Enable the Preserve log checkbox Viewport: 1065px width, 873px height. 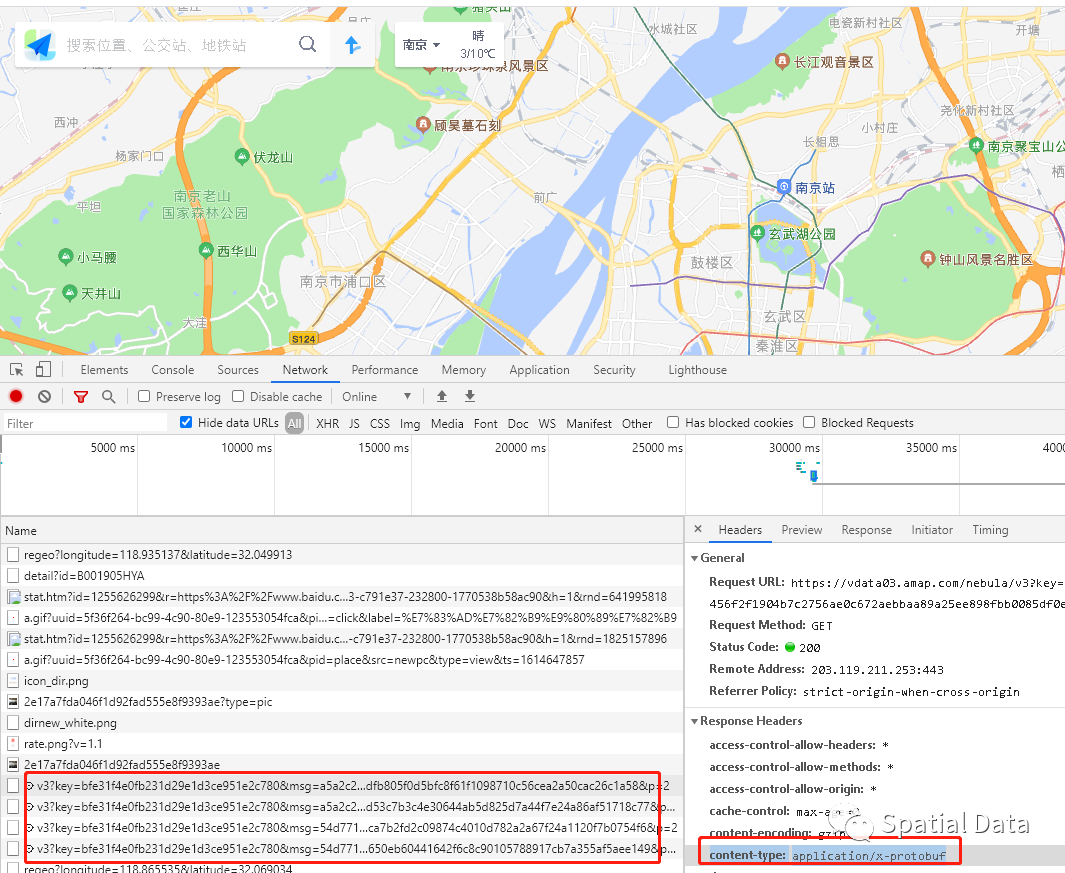click(144, 396)
